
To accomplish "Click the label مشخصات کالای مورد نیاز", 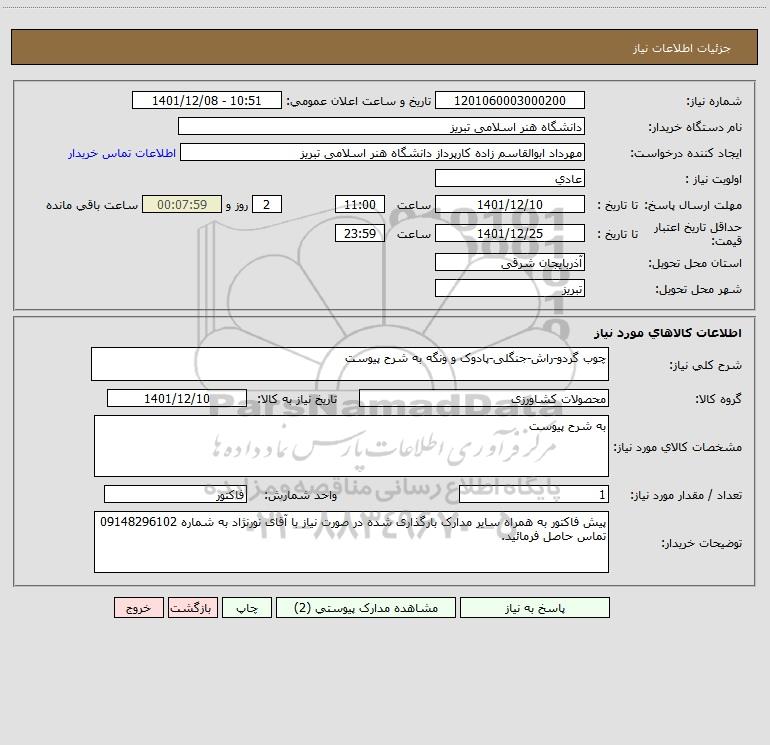I will click(x=678, y=447).
